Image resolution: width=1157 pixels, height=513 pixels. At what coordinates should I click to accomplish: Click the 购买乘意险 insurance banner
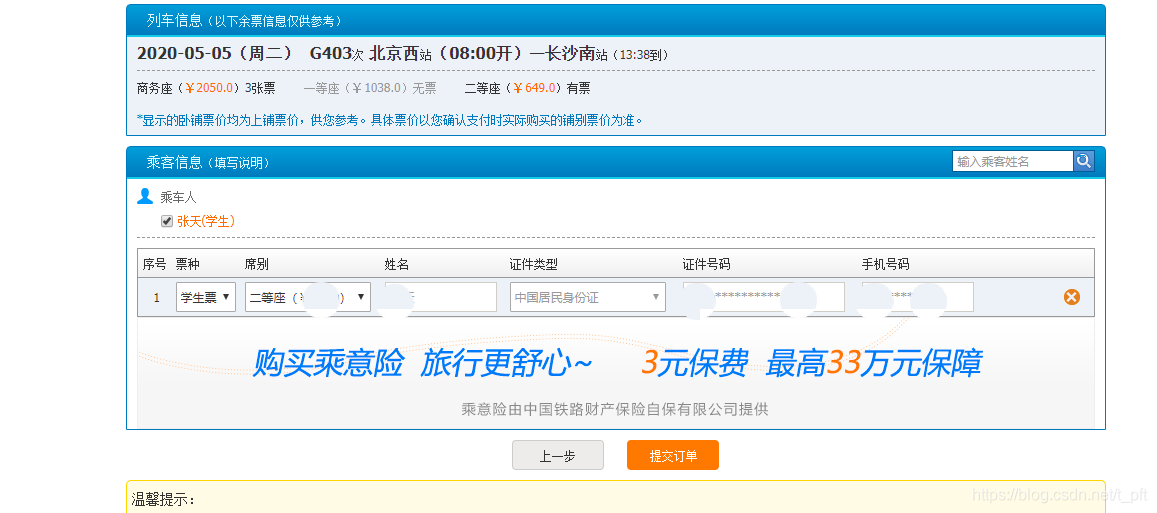pyautogui.click(x=615, y=373)
